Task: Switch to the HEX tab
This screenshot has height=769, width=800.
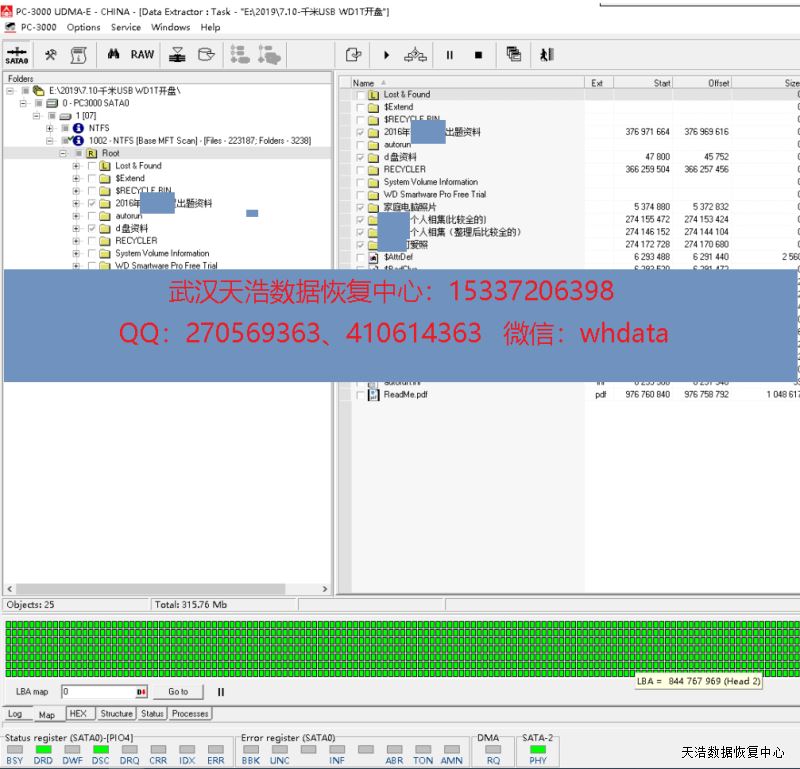Action: point(77,714)
